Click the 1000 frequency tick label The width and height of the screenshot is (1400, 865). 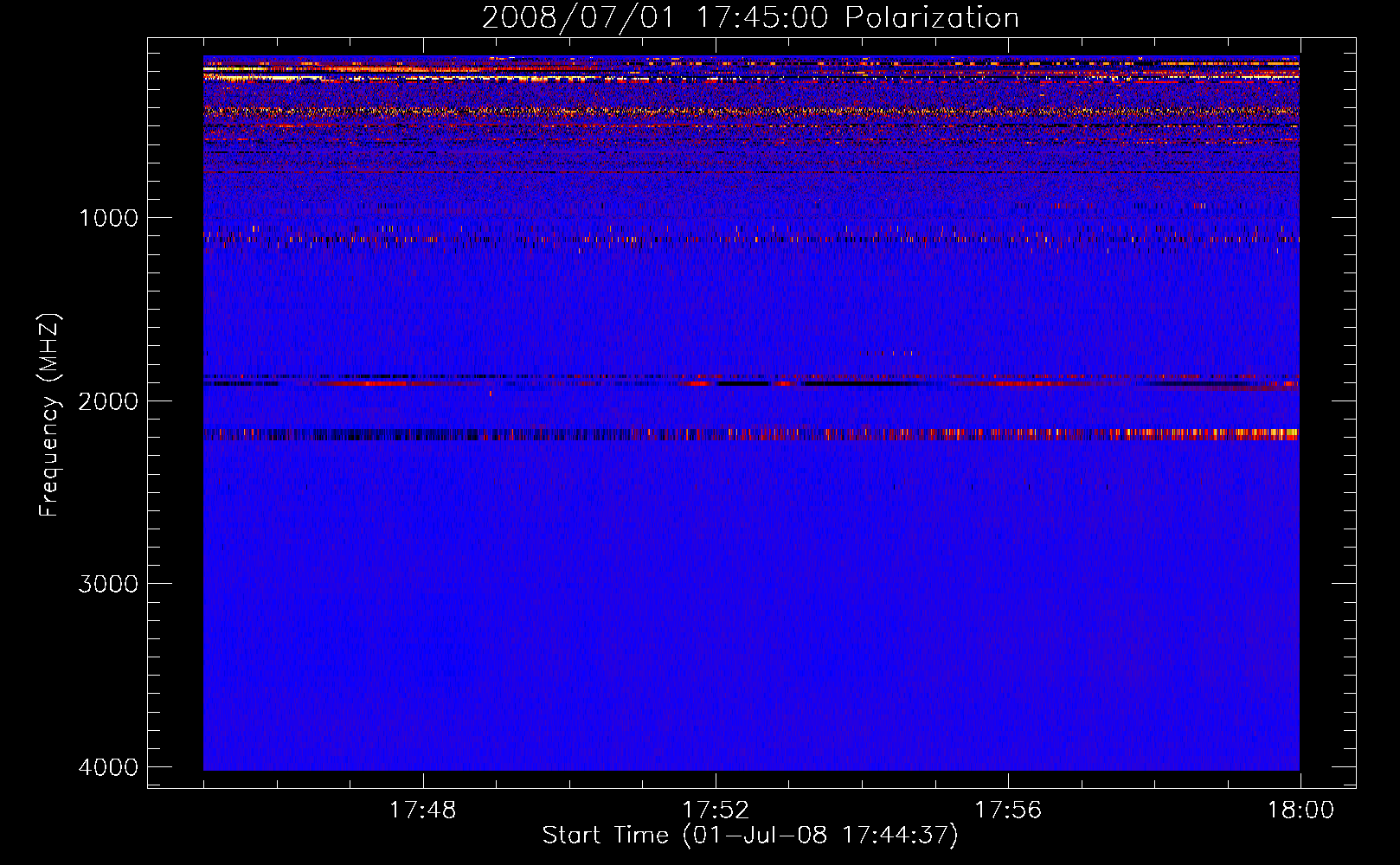pyautogui.click(x=108, y=217)
